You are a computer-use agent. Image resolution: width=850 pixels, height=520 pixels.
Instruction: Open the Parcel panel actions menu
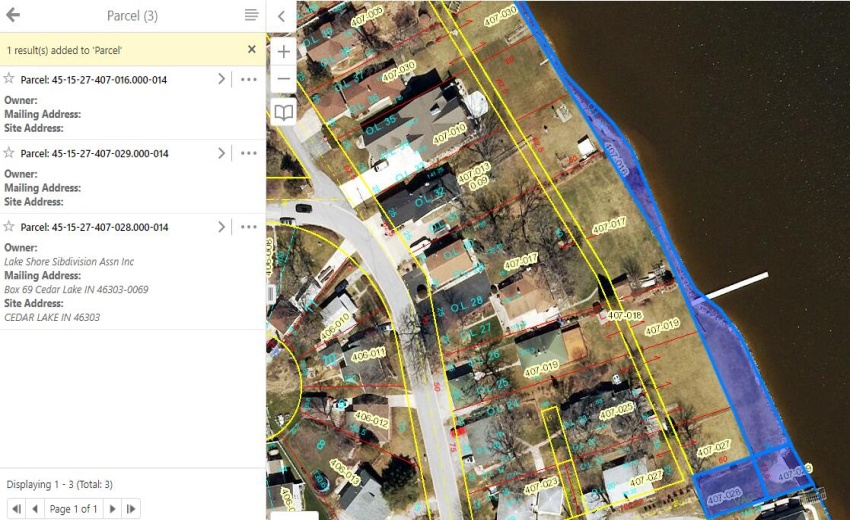pyautogui.click(x=251, y=15)
